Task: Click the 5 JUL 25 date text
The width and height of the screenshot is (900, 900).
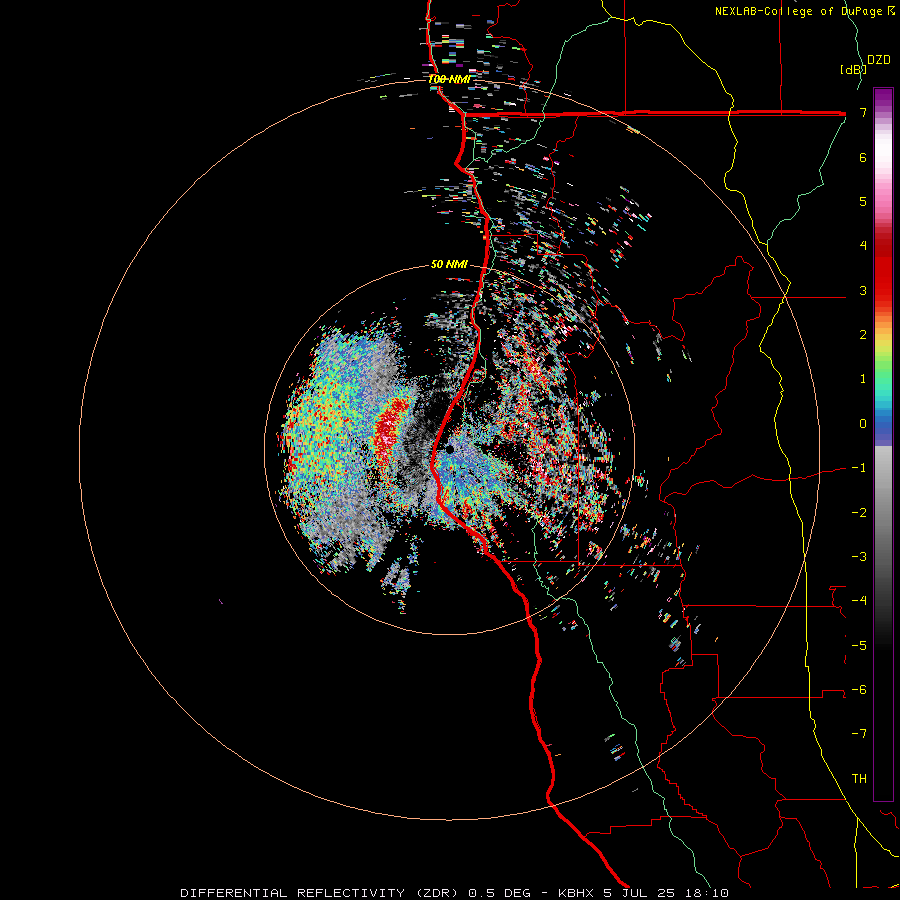Action: tap(641, 893)
